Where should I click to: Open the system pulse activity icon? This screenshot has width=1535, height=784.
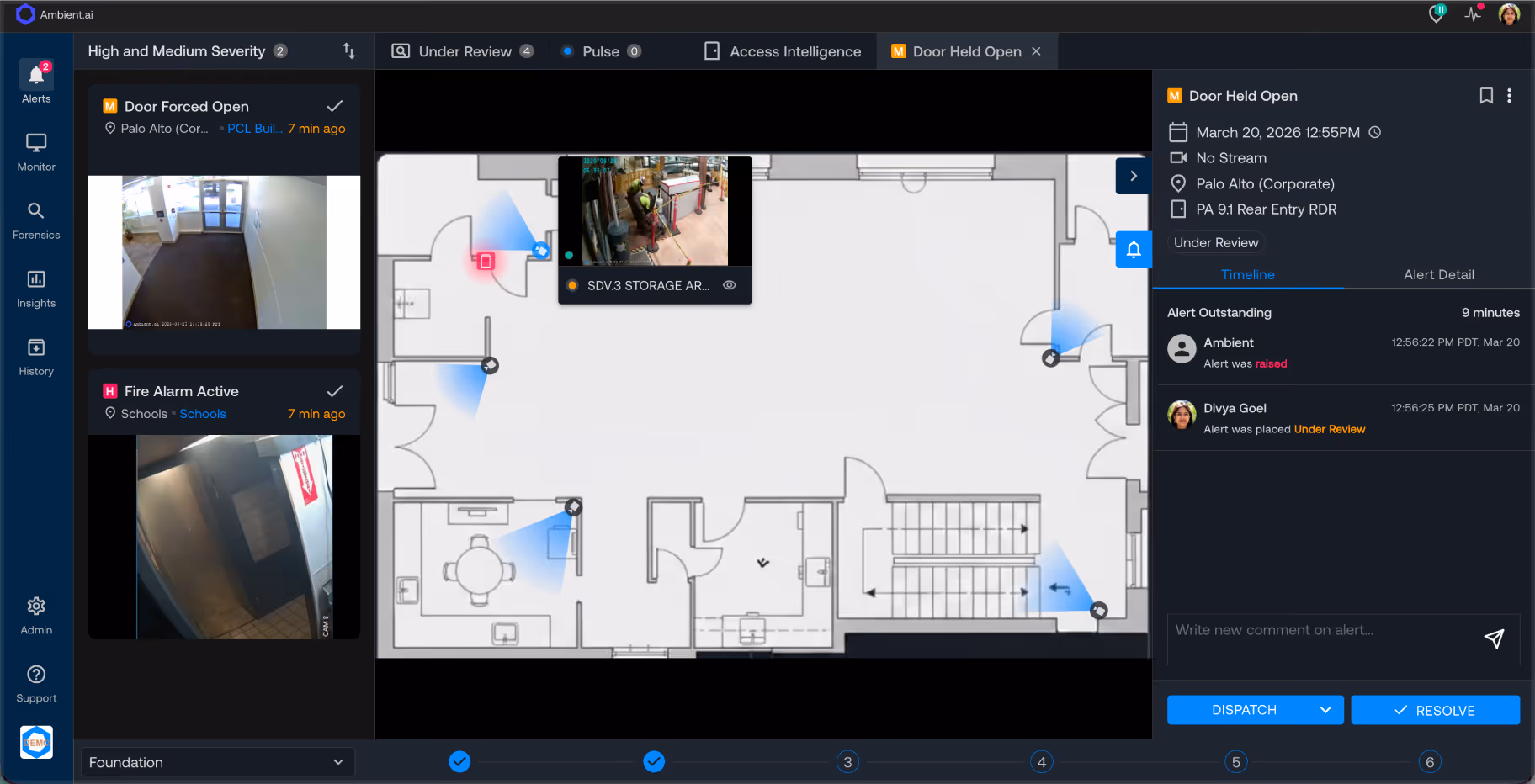coord(1473,13)
